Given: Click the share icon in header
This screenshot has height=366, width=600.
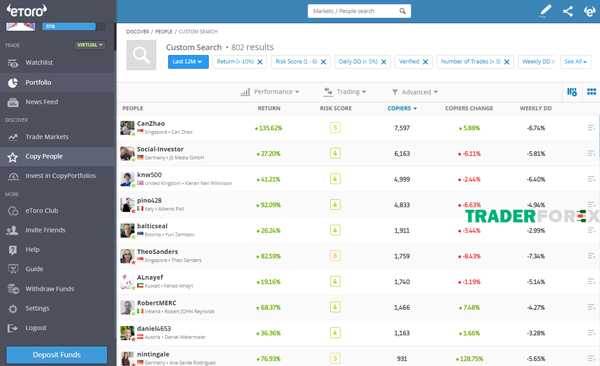Looking at the screenshot, I should (x=568, y=11).
